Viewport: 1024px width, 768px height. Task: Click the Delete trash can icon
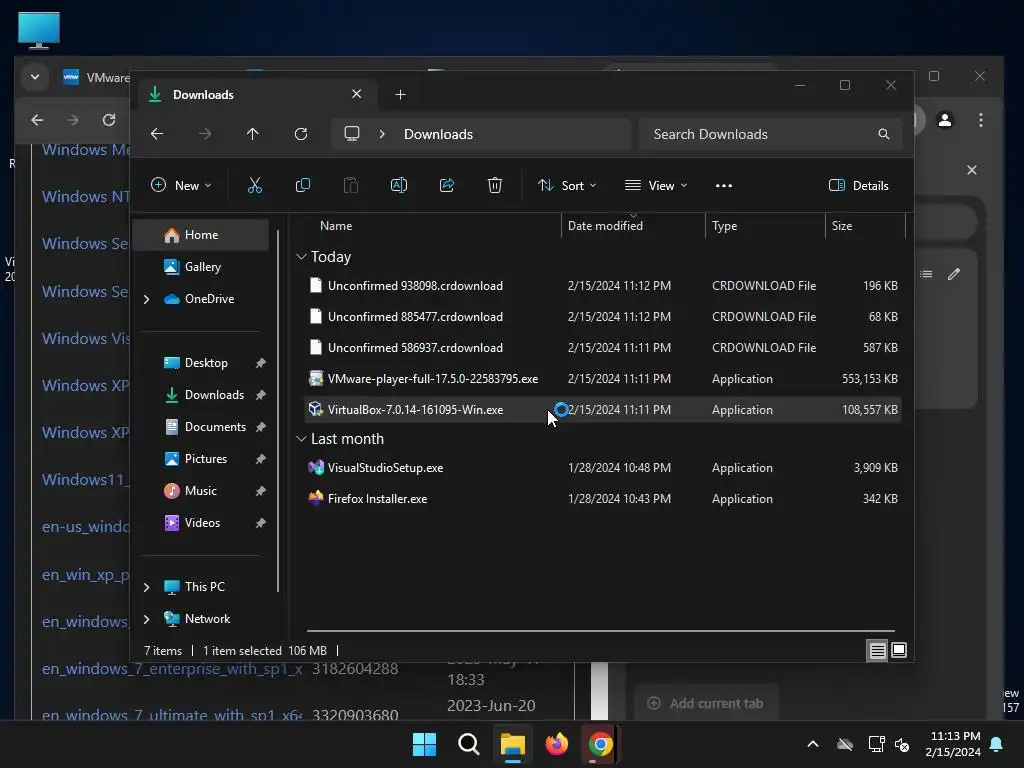(x=495, y=185)
